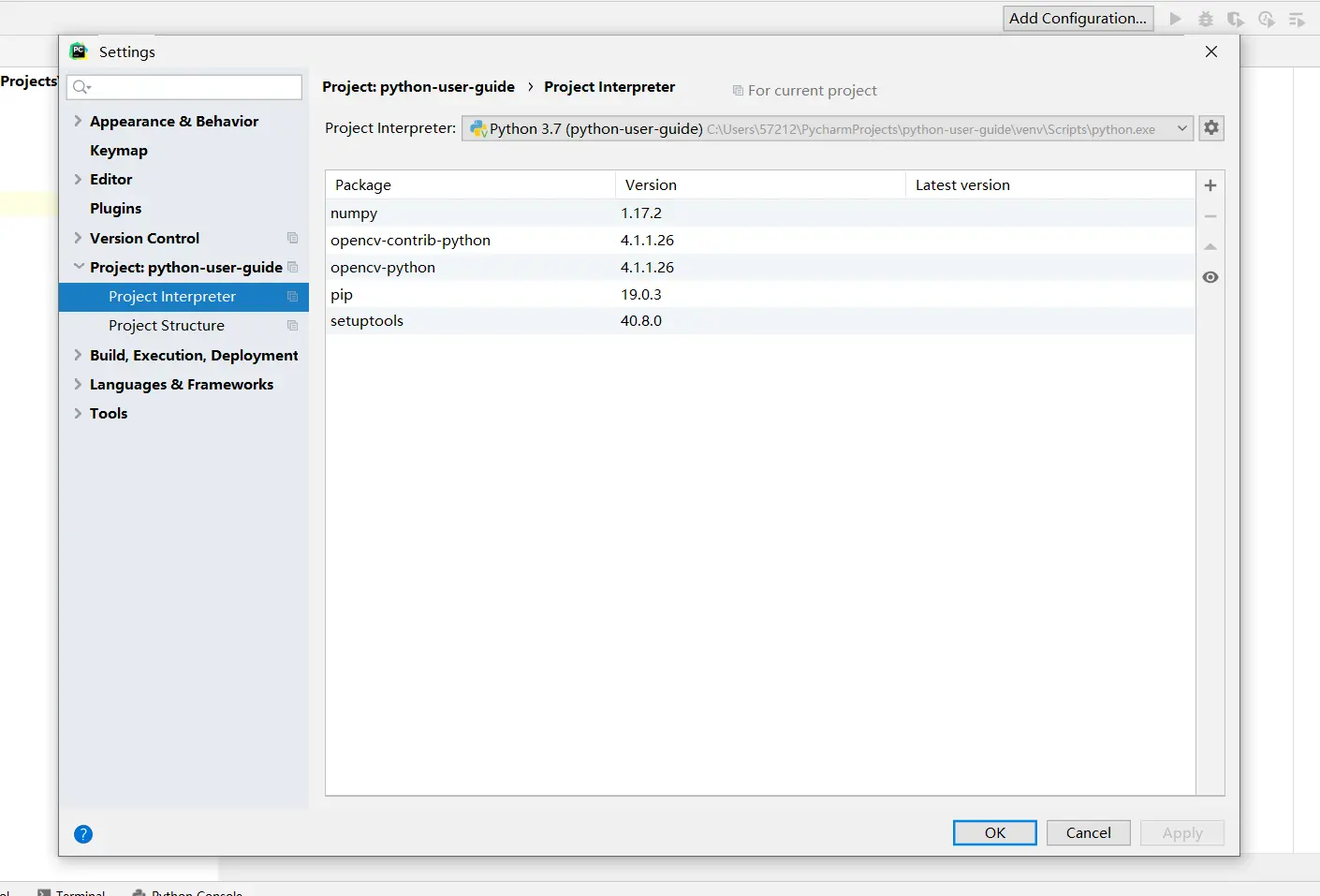Click the Debug bug icon in toolbar
Screen dimensions: 1320x896
click(x=1206, y=19)
